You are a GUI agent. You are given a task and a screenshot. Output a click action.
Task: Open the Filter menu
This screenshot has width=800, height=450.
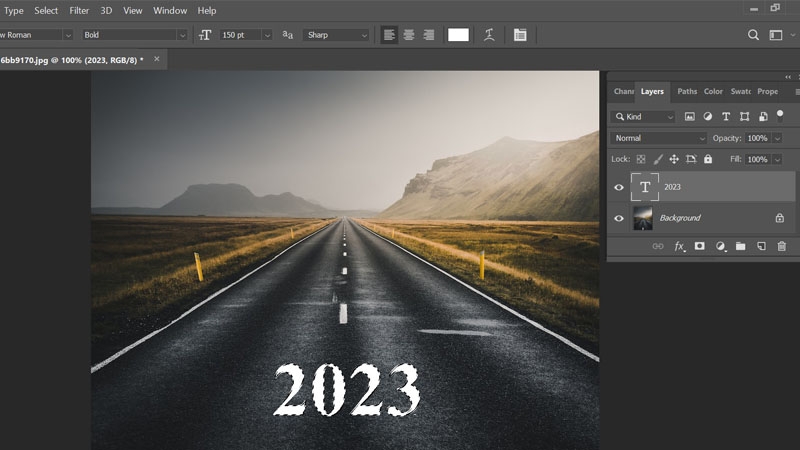[79, 10]
